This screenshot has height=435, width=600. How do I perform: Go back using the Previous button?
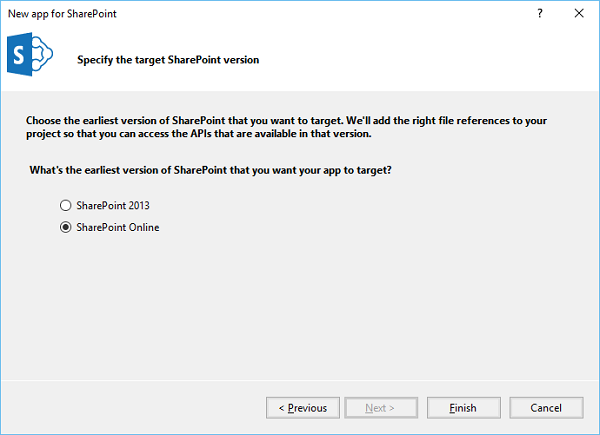click(302, 408)
